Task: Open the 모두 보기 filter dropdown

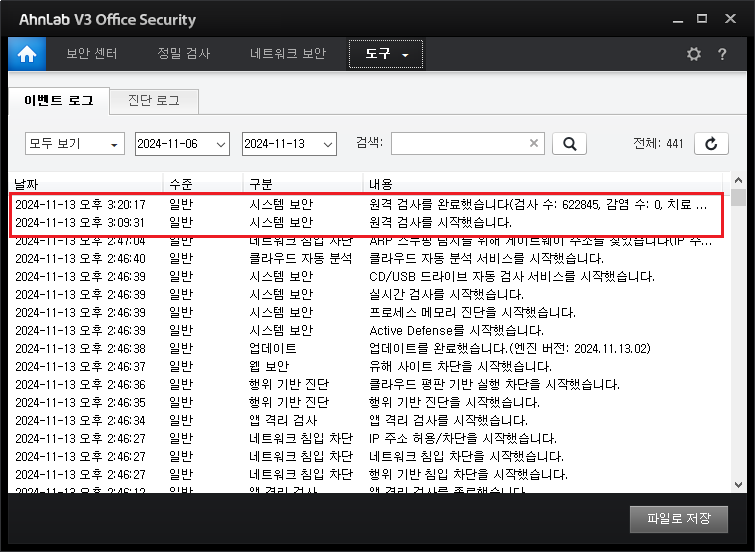Action: [75, 144]
